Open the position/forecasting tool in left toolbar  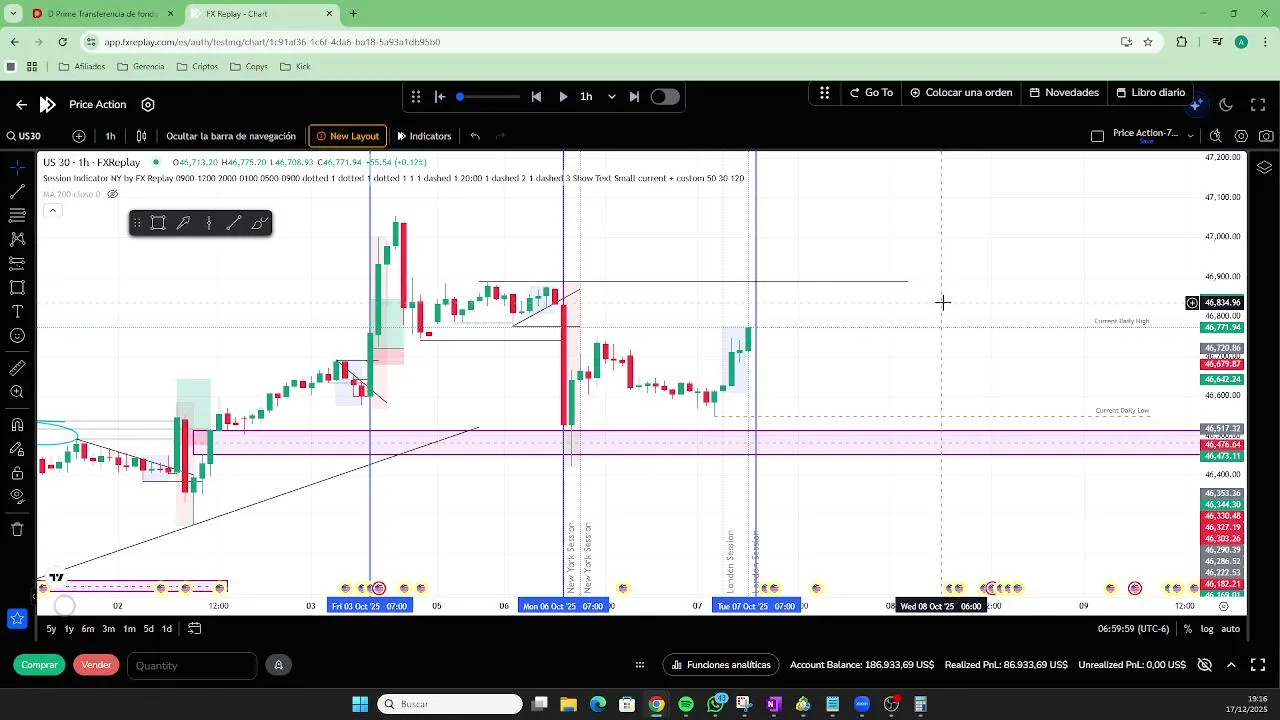pos(17,263)
